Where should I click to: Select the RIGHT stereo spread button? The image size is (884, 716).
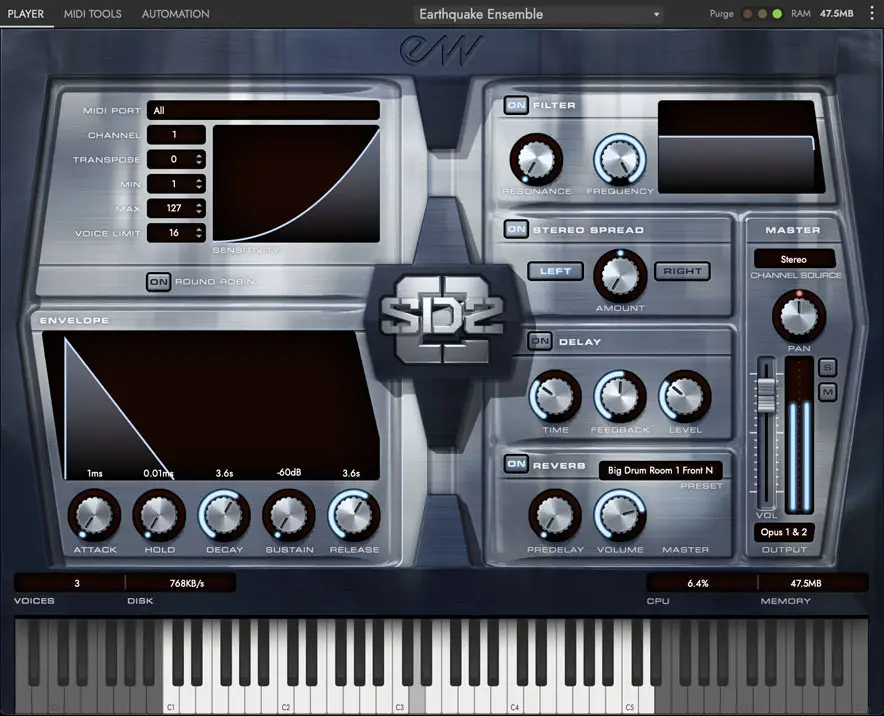tap(682, 271)
